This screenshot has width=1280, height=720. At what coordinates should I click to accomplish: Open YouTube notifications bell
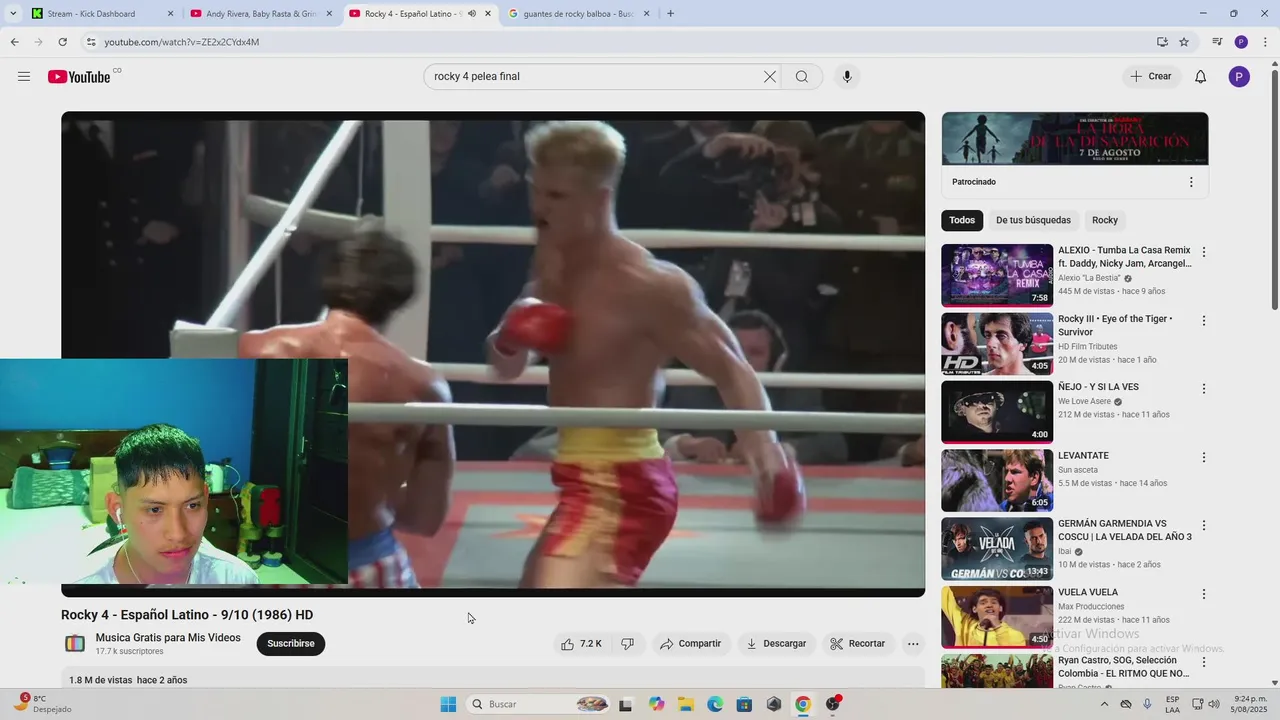click(1201, 77)
